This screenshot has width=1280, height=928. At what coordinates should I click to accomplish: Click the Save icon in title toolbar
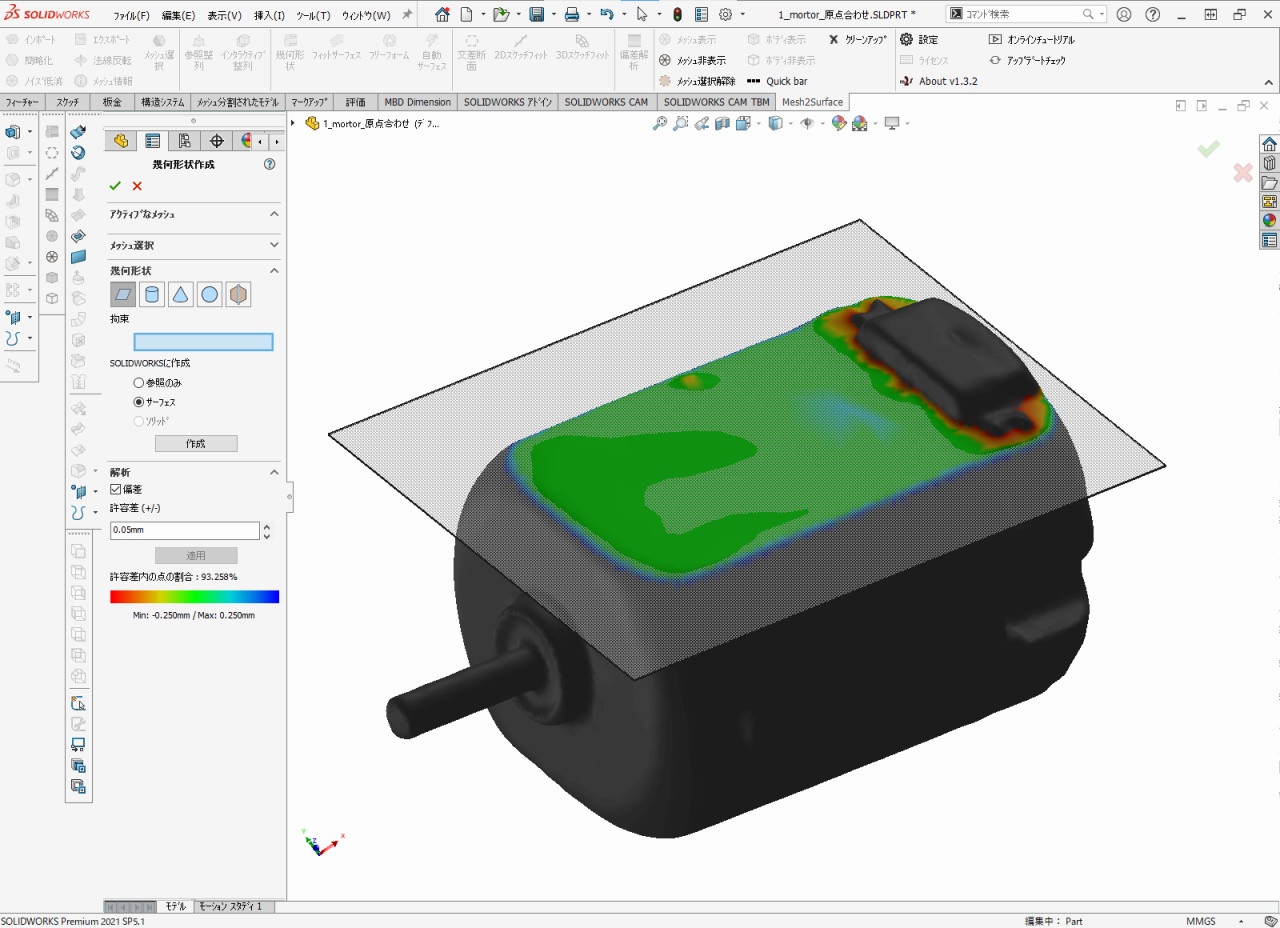tap(536, 14)
